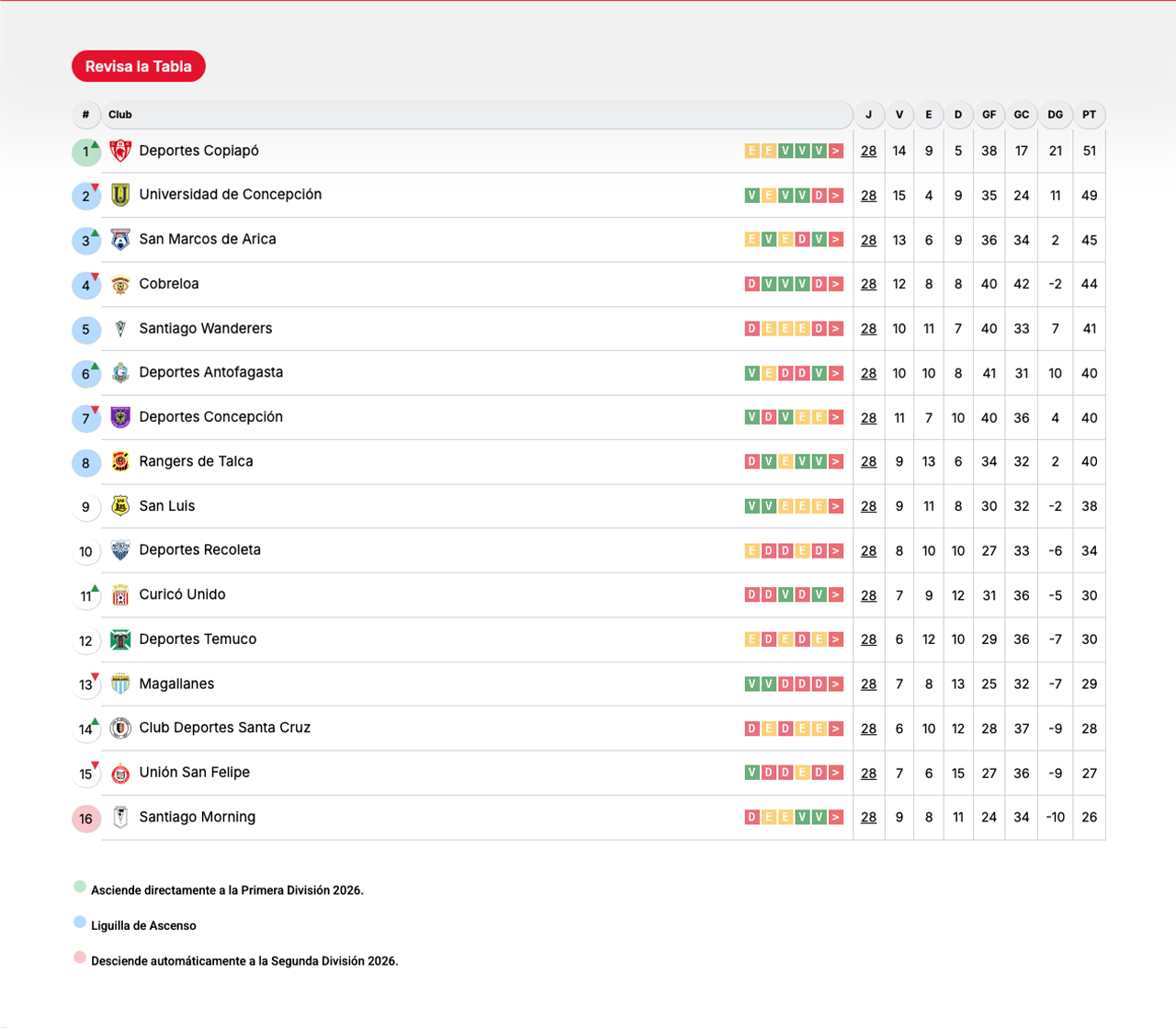This screenshot has width=1176, height=1029.
Task: Click the Universidad de Concepción crest icon
Action: click(x=120, y=195)
